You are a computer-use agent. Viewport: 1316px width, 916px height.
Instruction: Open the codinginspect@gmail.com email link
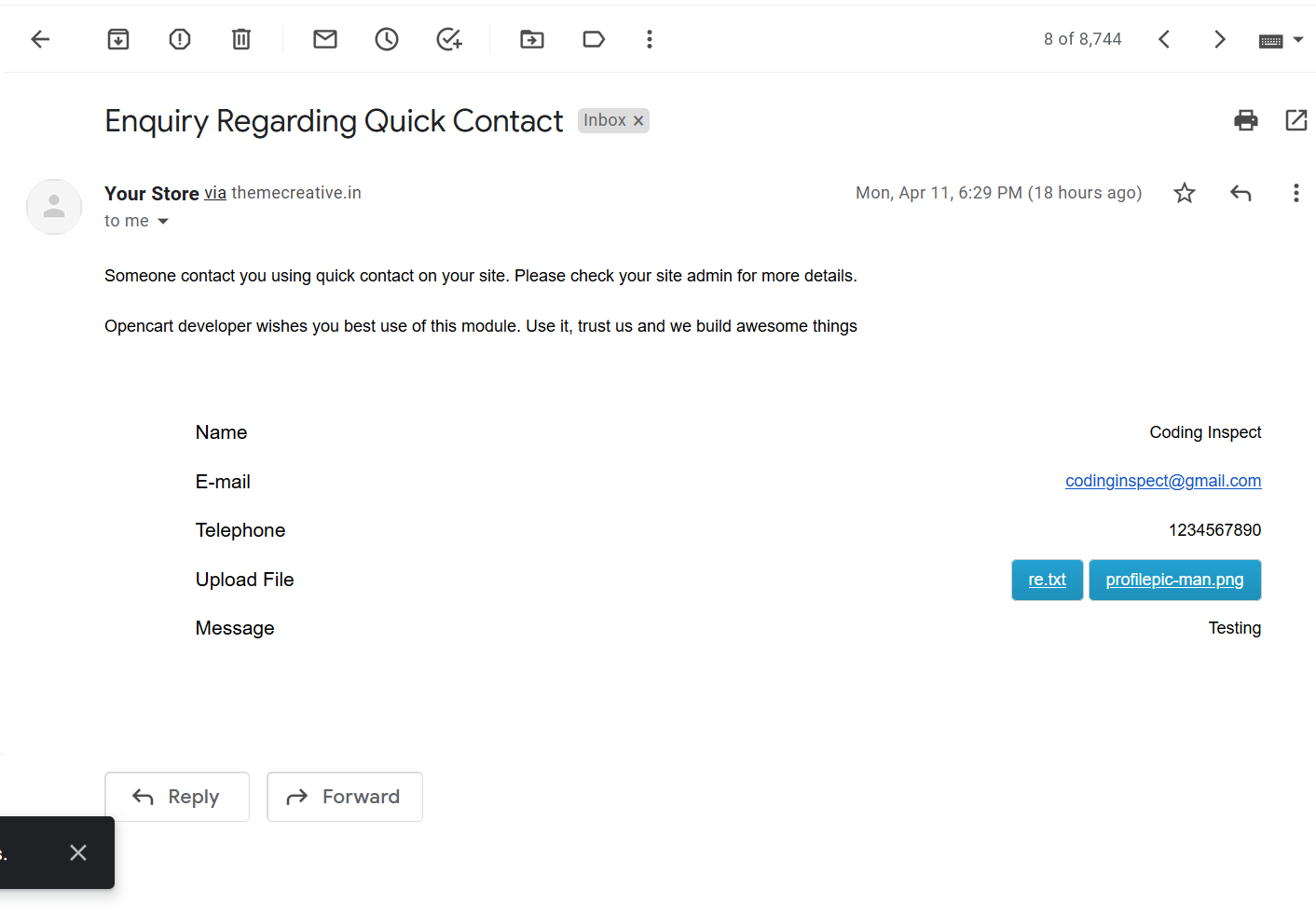click(1163, 481)
